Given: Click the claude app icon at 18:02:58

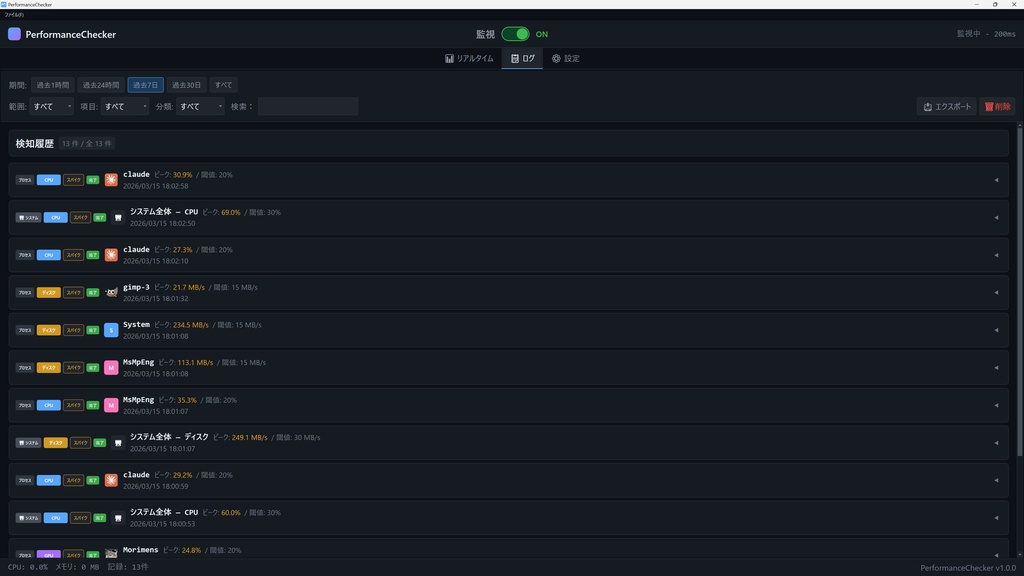Looking at the screenshot, I should [x=111, y=180].
